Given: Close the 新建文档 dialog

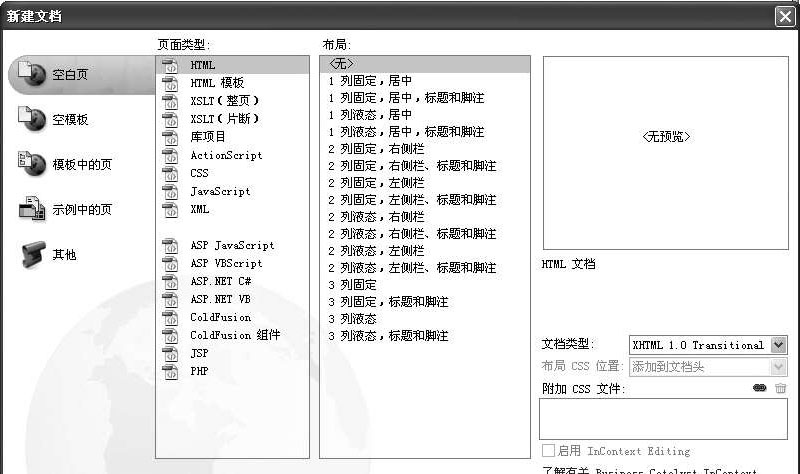Looking at the screenshot, I should 785,16.
